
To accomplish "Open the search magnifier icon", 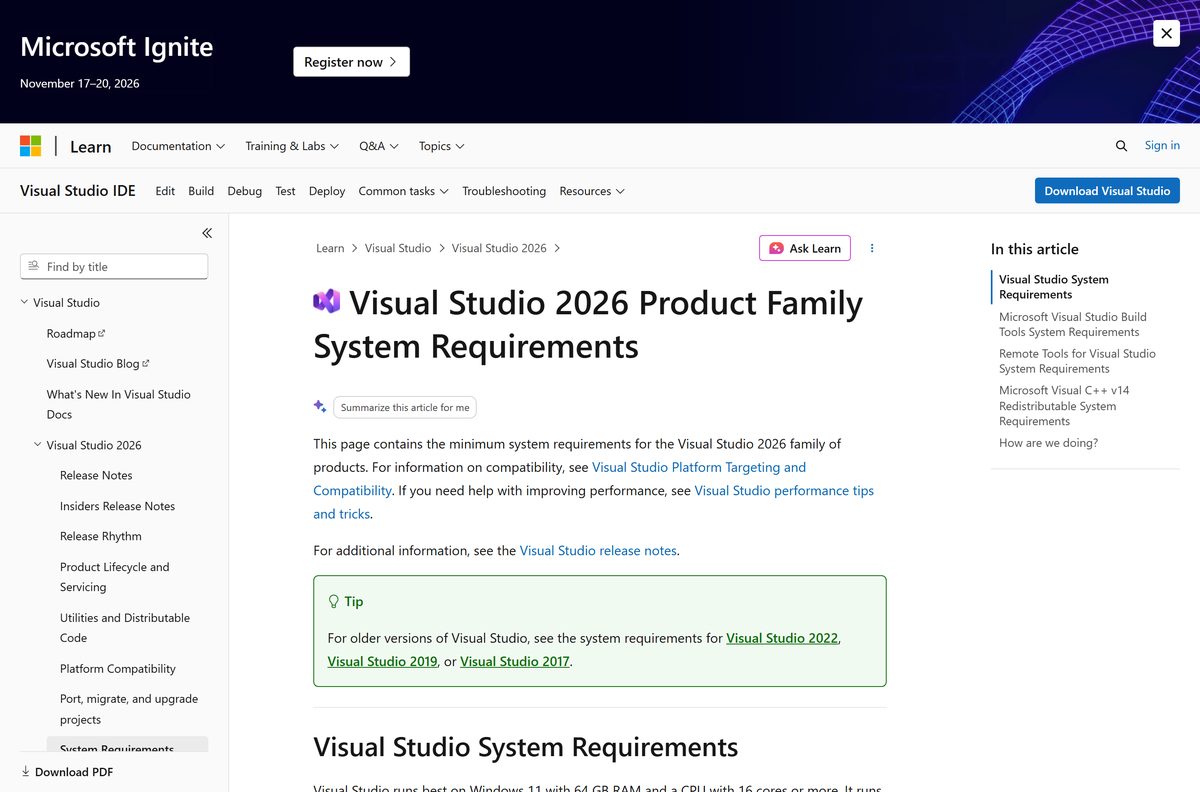I will (1121, 146).
